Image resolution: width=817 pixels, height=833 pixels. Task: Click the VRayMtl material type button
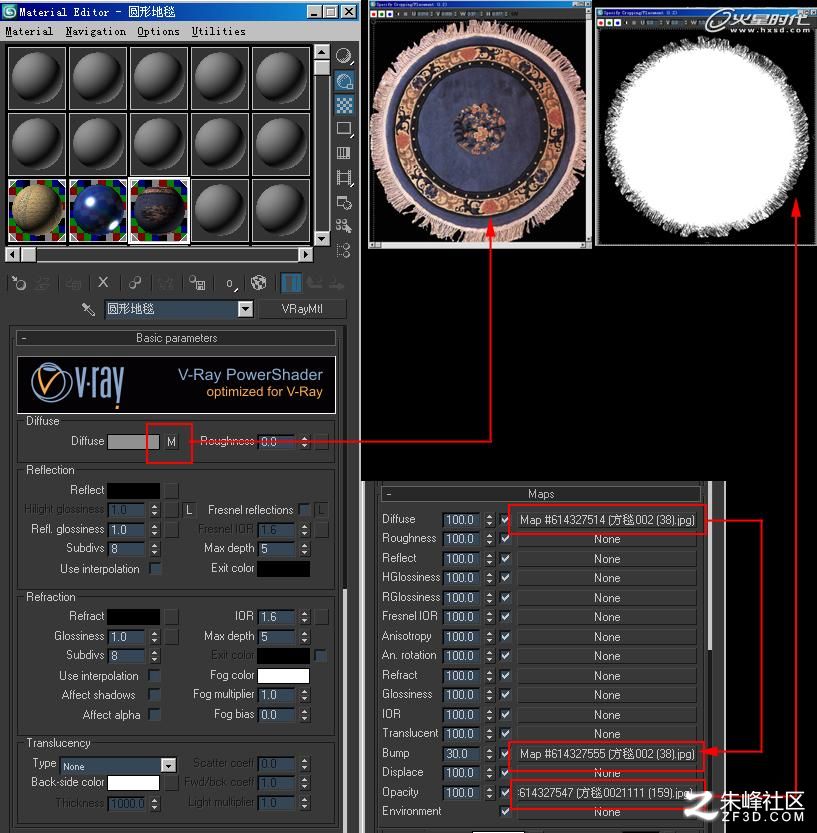tap(302, 309)
